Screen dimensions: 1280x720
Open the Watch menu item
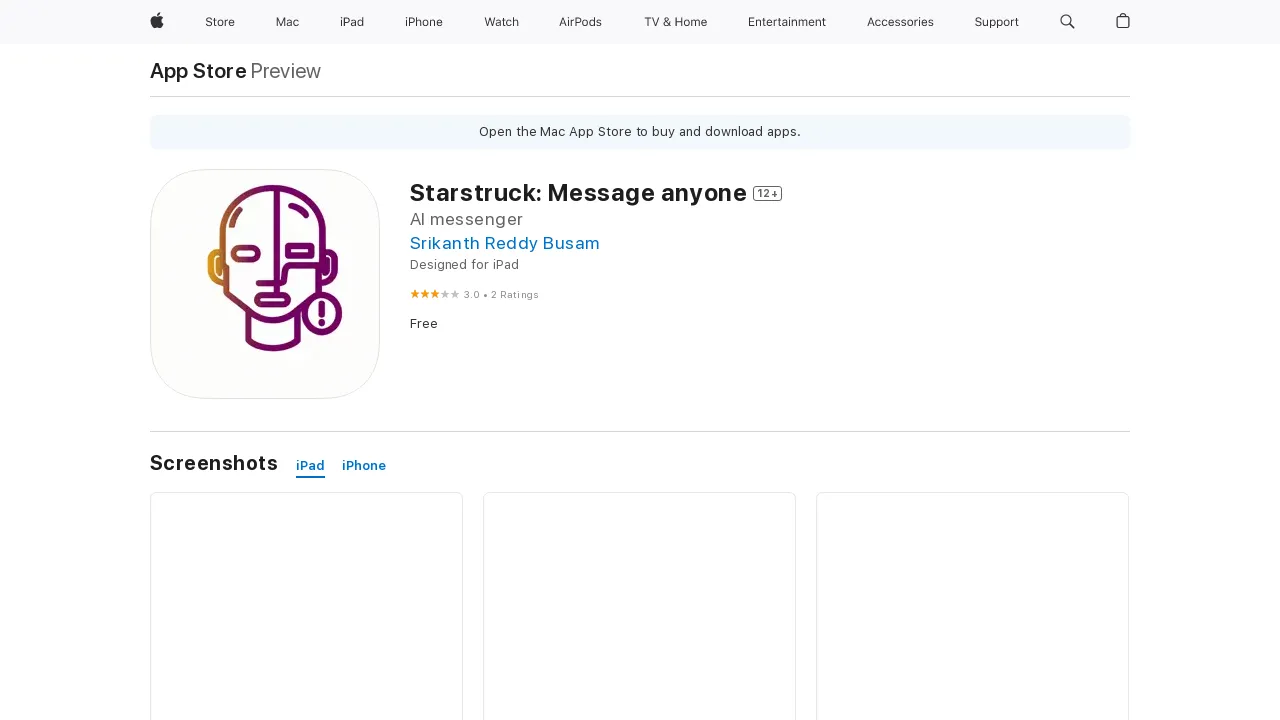pos(501,22)
